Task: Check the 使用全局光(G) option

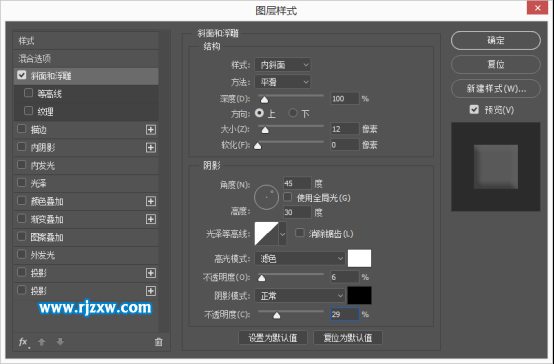Action: tap(288, 197)
